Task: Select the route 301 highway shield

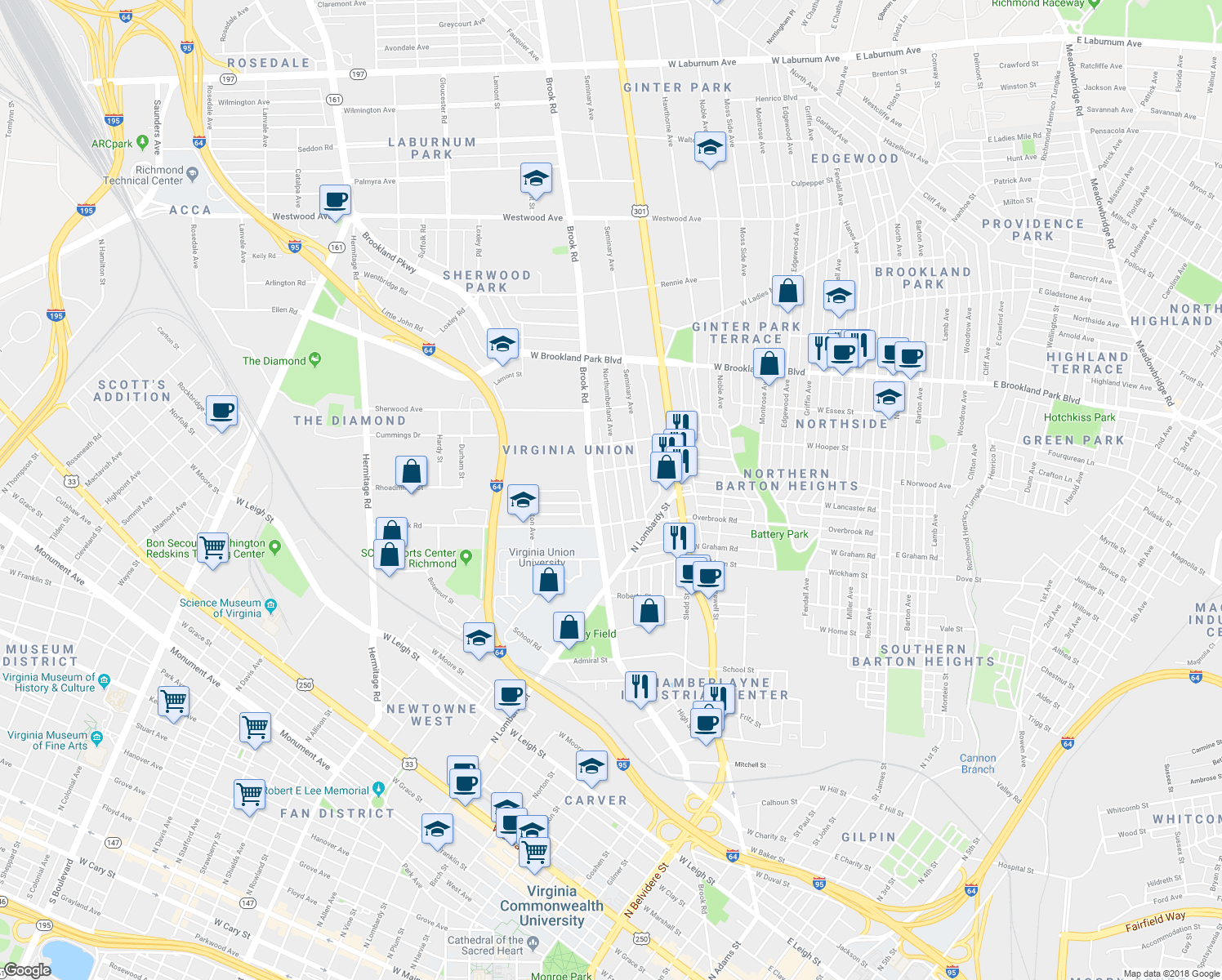Action: pyautogui.click(x=640, y=211)
